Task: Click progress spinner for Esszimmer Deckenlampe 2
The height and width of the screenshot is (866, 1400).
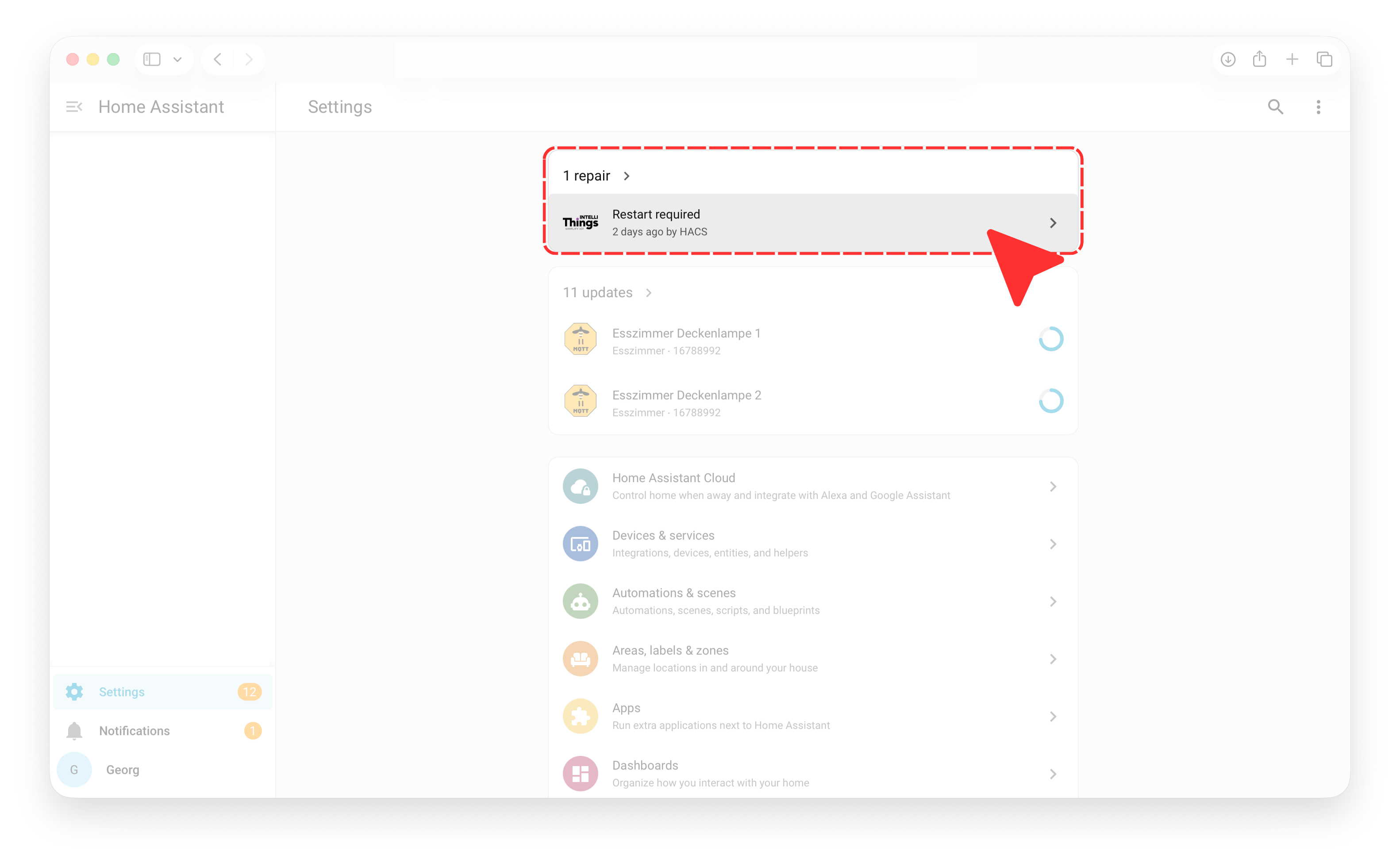Action: click(x=1050, y=401)
